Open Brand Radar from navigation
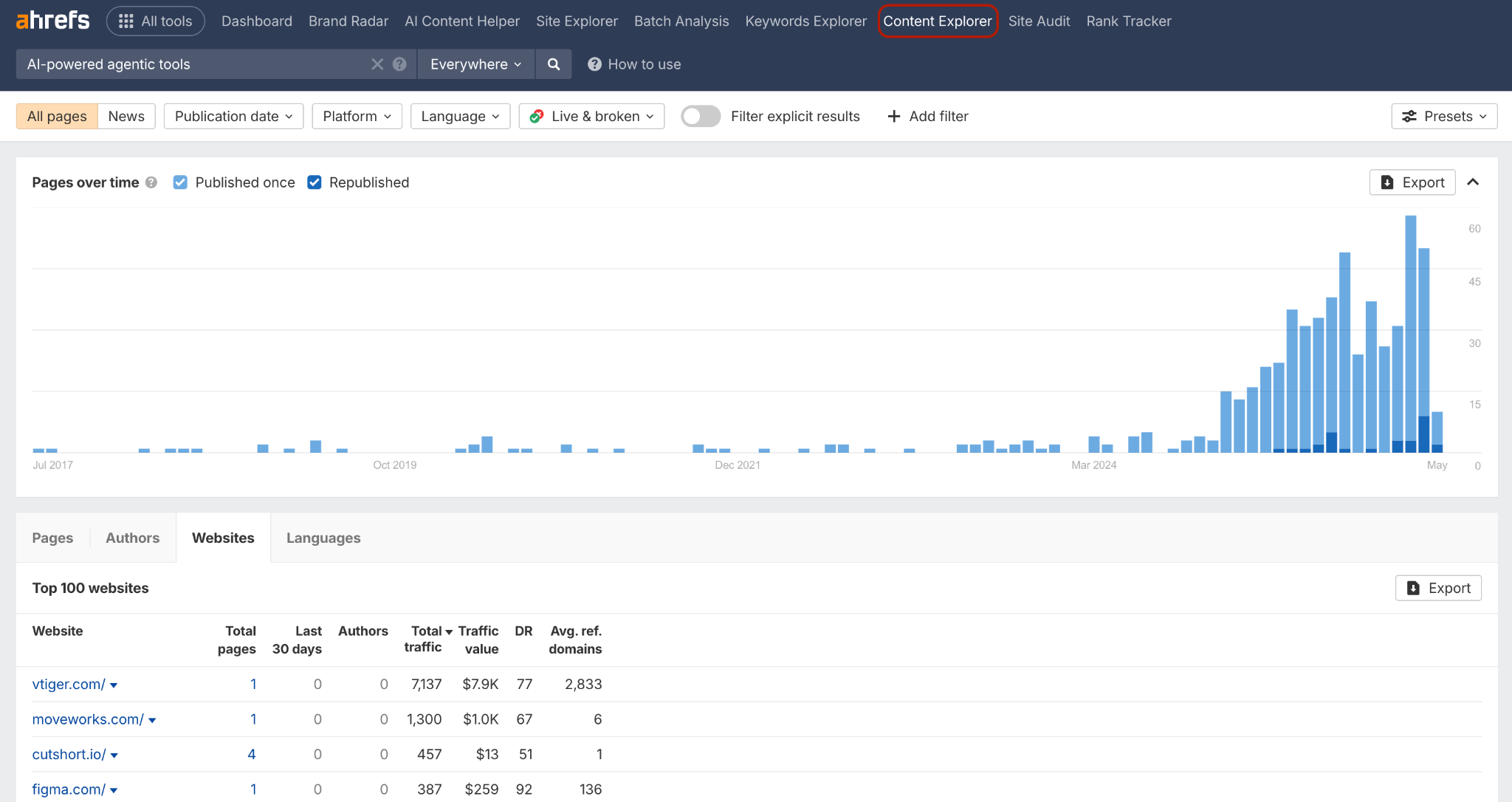Screen dimensions: 1512x802 [x=348, y=21]
